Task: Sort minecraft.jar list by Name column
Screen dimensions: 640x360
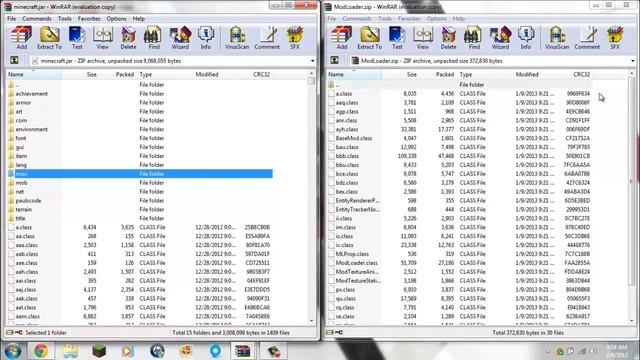Action: (33, 74)
